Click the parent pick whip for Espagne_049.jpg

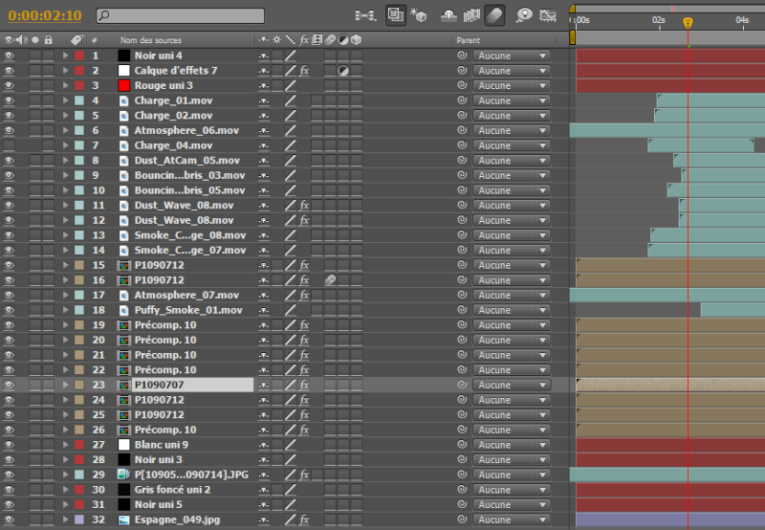click(462, 519)
